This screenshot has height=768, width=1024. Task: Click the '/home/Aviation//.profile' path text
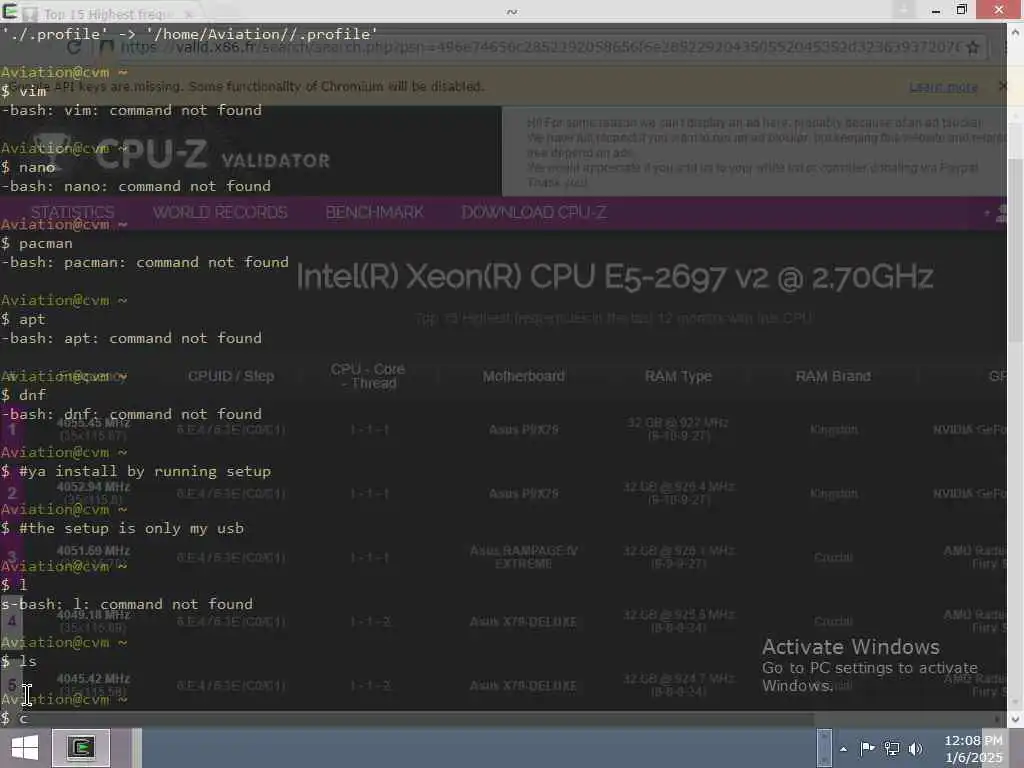[x=261, y=34]
